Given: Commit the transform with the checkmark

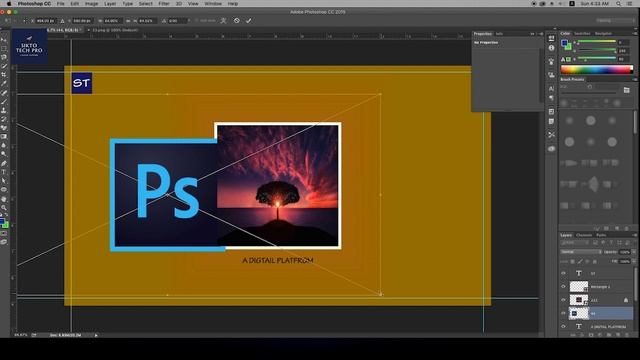Looking at the screenshot, I should (249, 20).
